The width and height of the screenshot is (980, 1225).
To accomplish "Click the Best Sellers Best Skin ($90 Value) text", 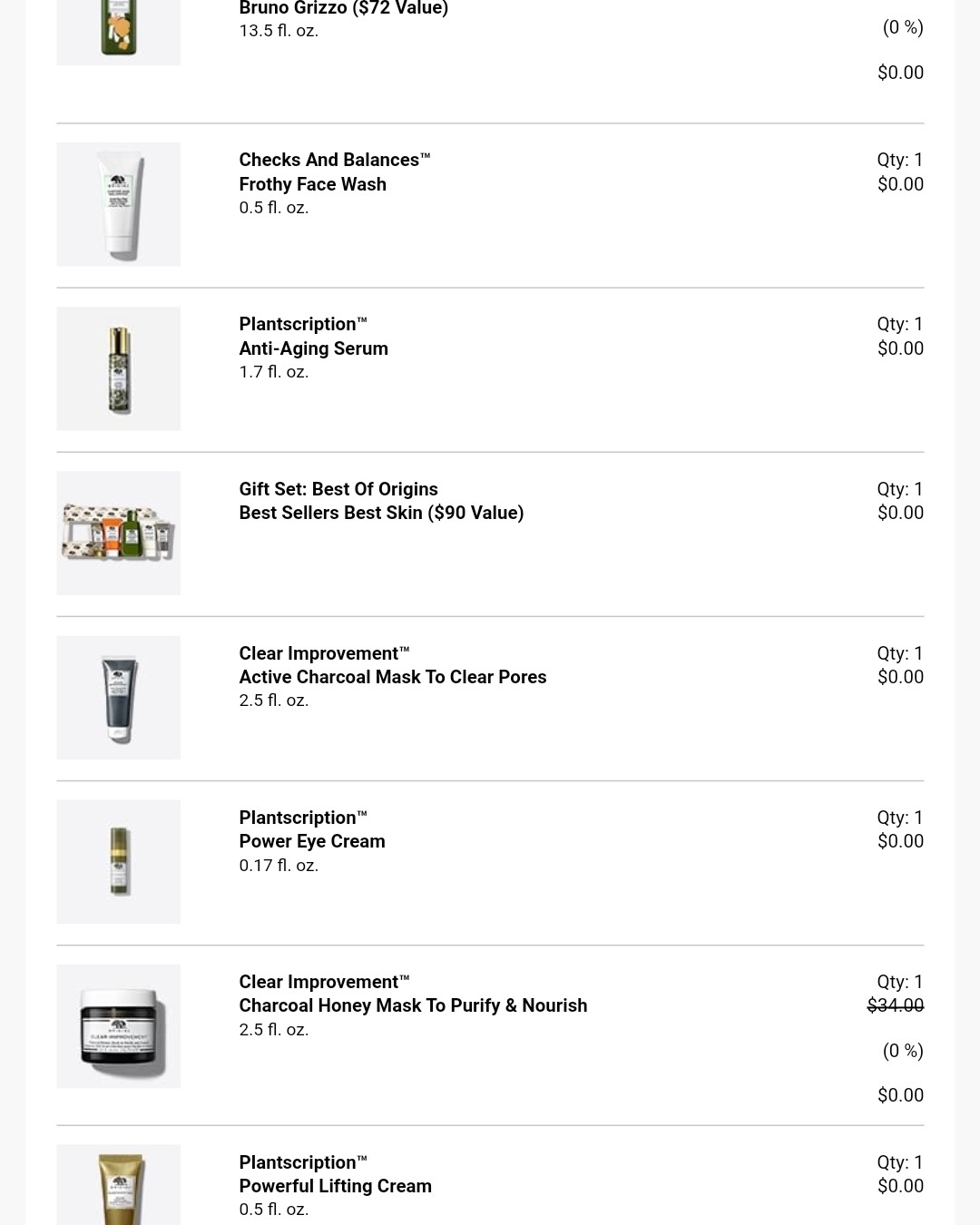I will [381, 513].
